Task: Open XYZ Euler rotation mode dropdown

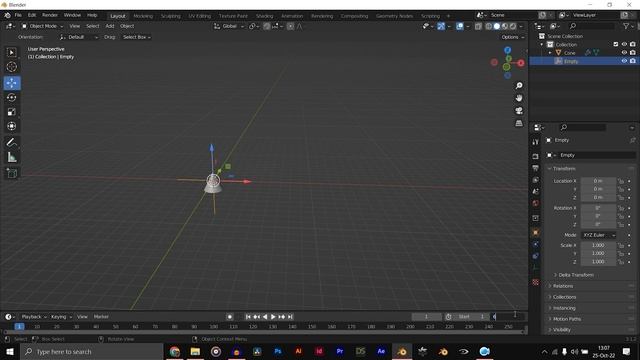Action: click(x=599, y=235)
